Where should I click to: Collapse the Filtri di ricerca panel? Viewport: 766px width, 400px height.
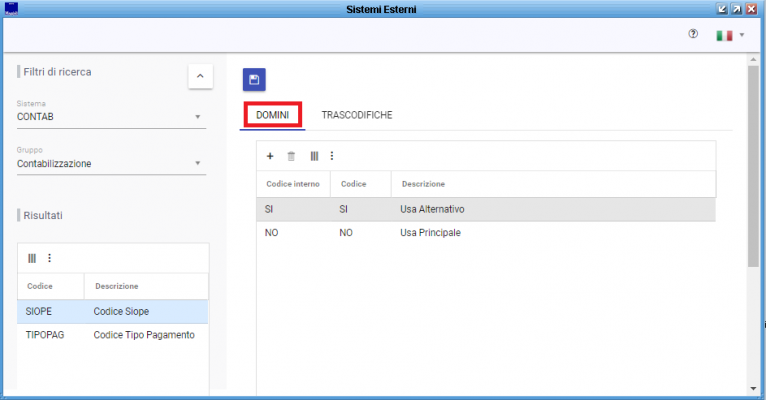click(x=200, y=76)
